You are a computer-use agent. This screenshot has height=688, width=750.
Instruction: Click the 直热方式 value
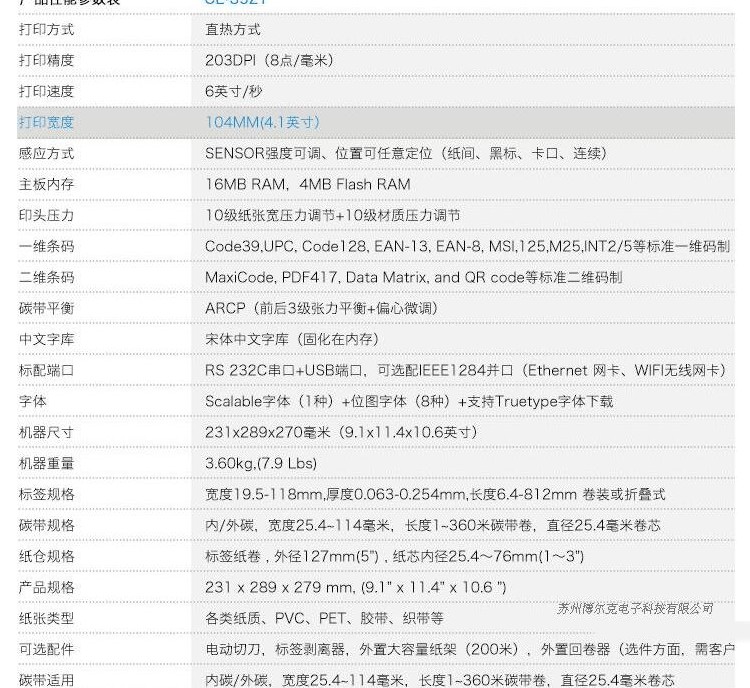point(233,30)
